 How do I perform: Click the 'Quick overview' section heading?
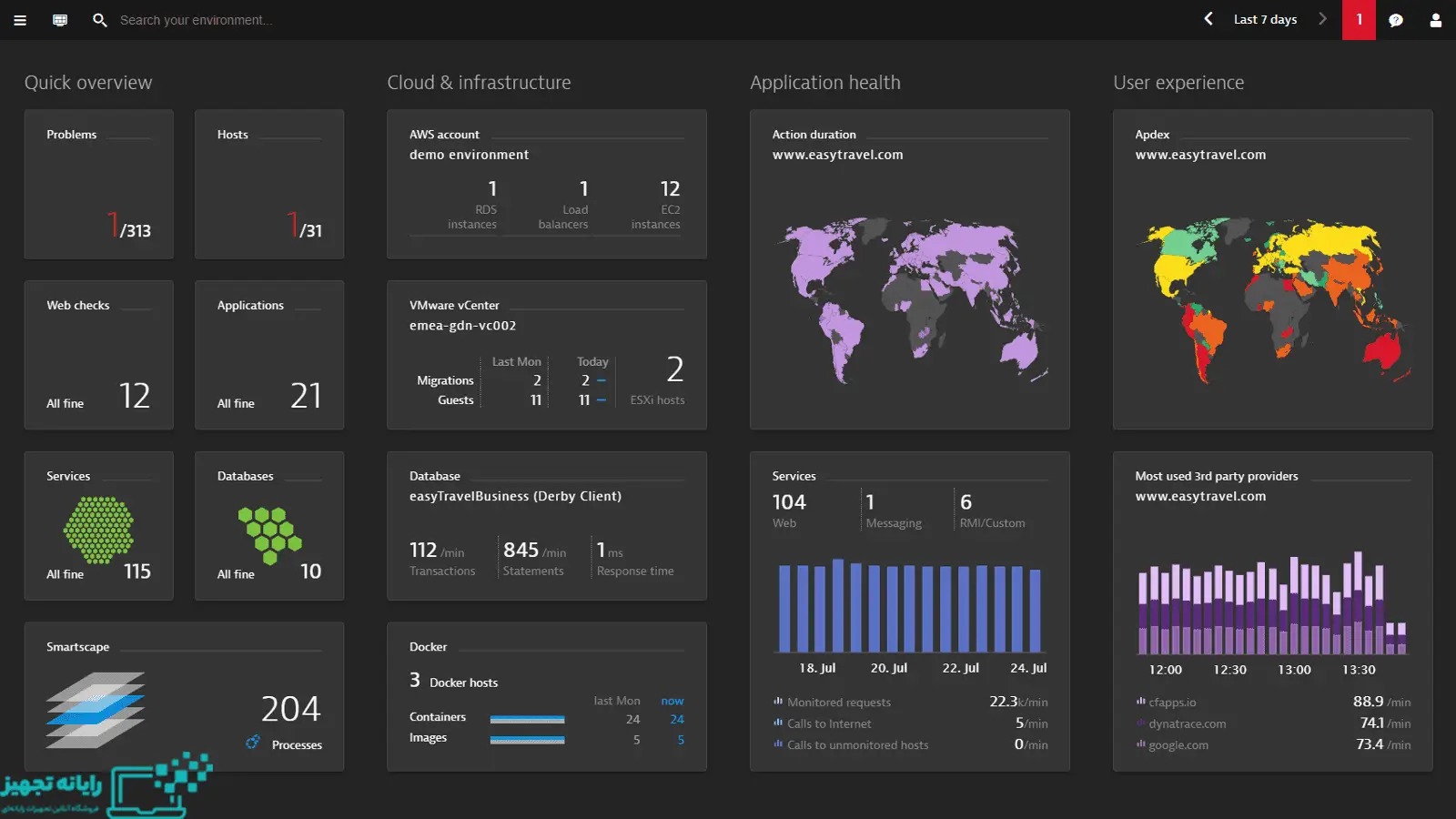click(x=88, y=82)
